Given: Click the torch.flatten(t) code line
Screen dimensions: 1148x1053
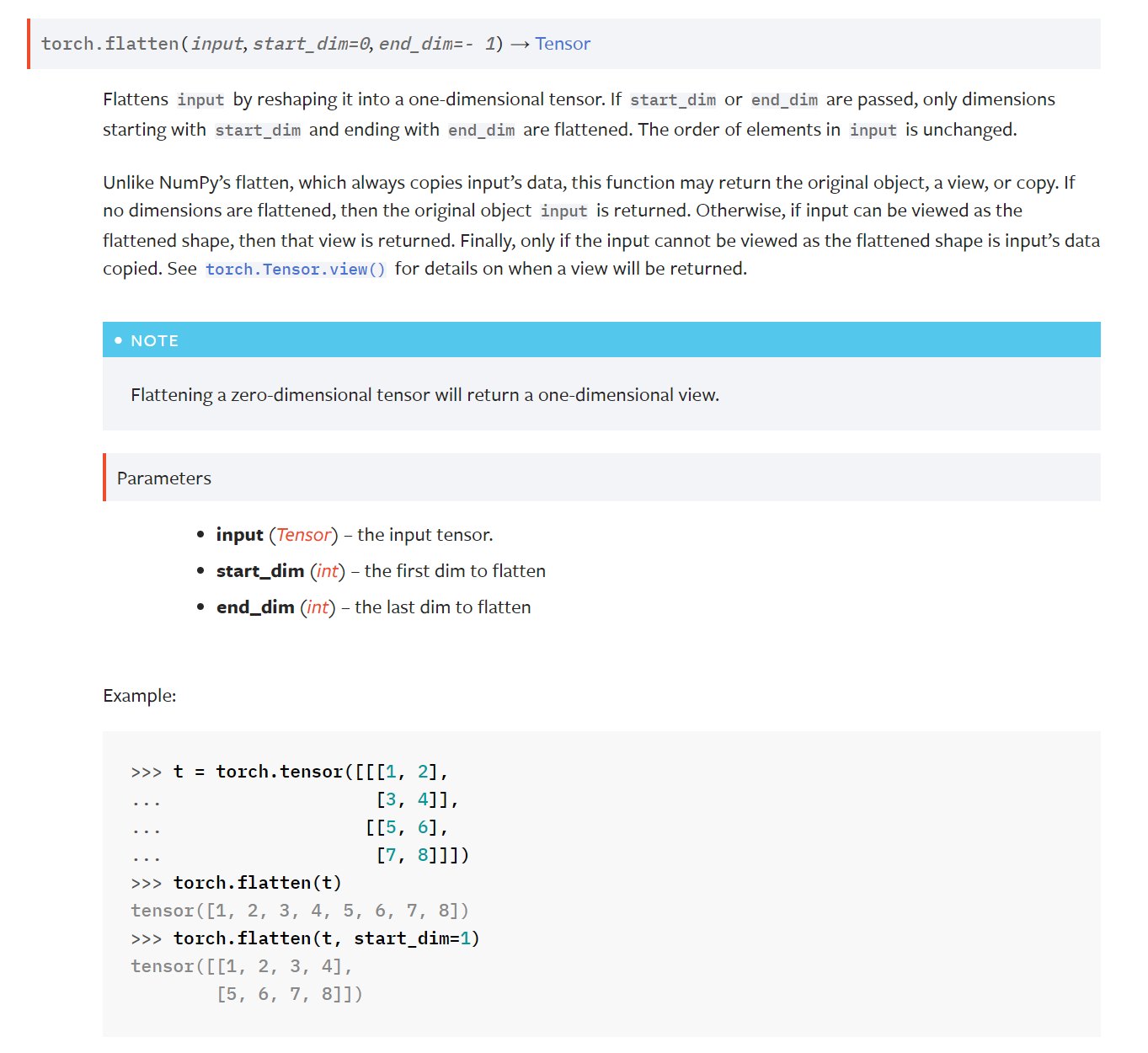Looking at the screenshot, I should pos(257,883).
